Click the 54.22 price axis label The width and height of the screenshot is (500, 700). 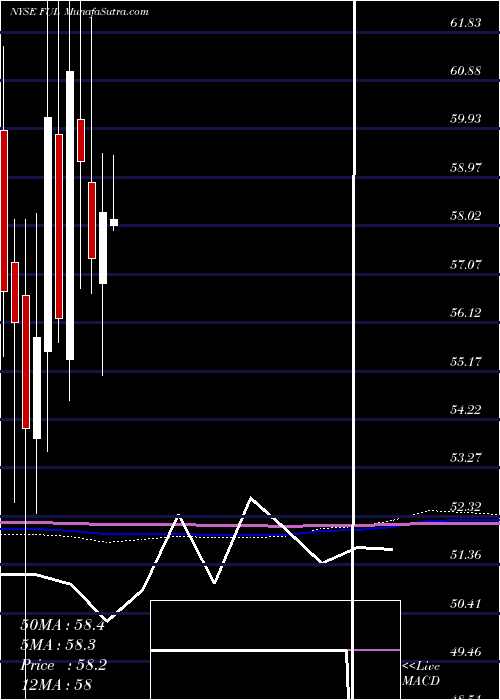[466, 409]
